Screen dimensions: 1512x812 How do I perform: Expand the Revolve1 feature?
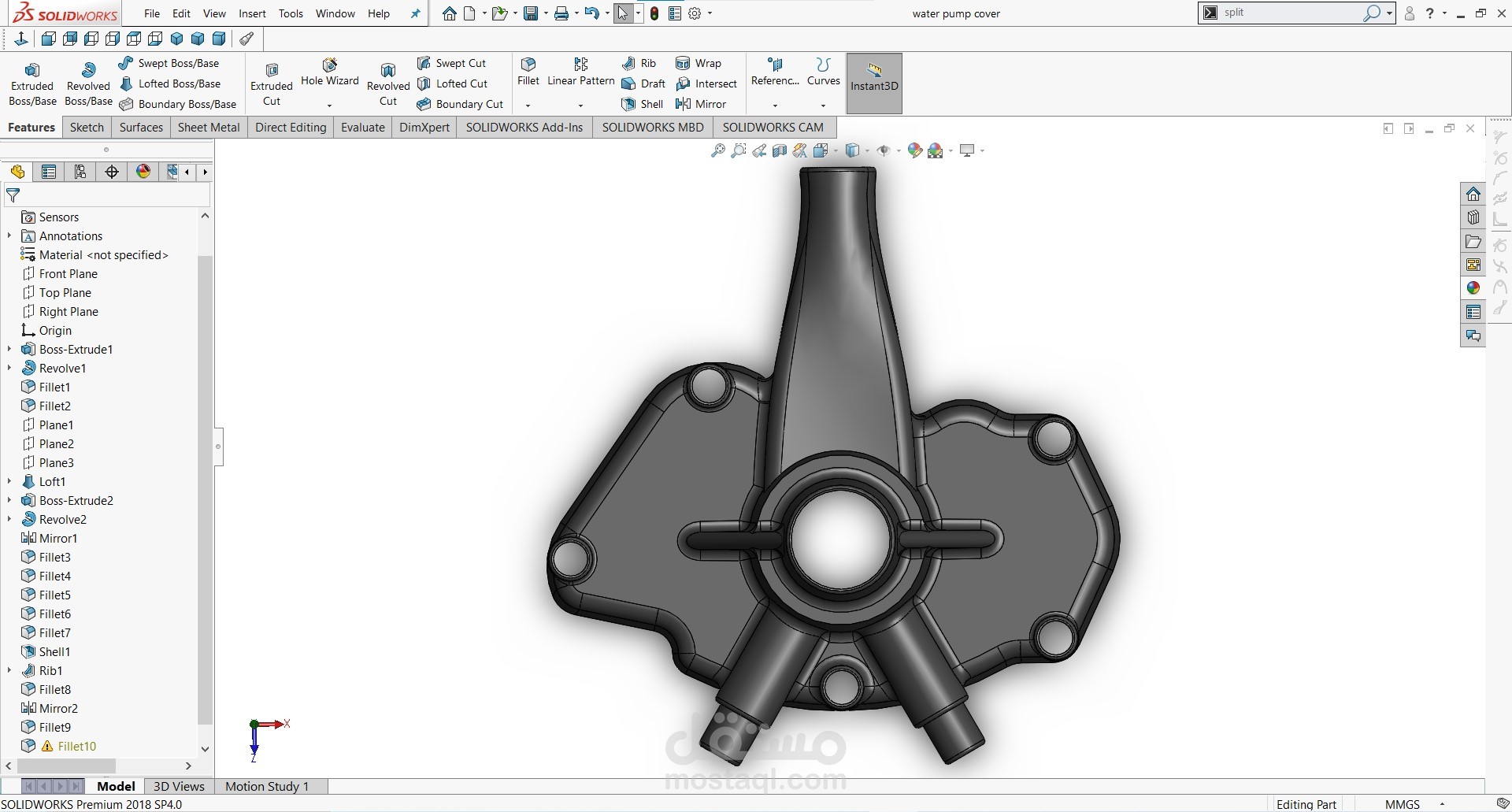[9, 368]
